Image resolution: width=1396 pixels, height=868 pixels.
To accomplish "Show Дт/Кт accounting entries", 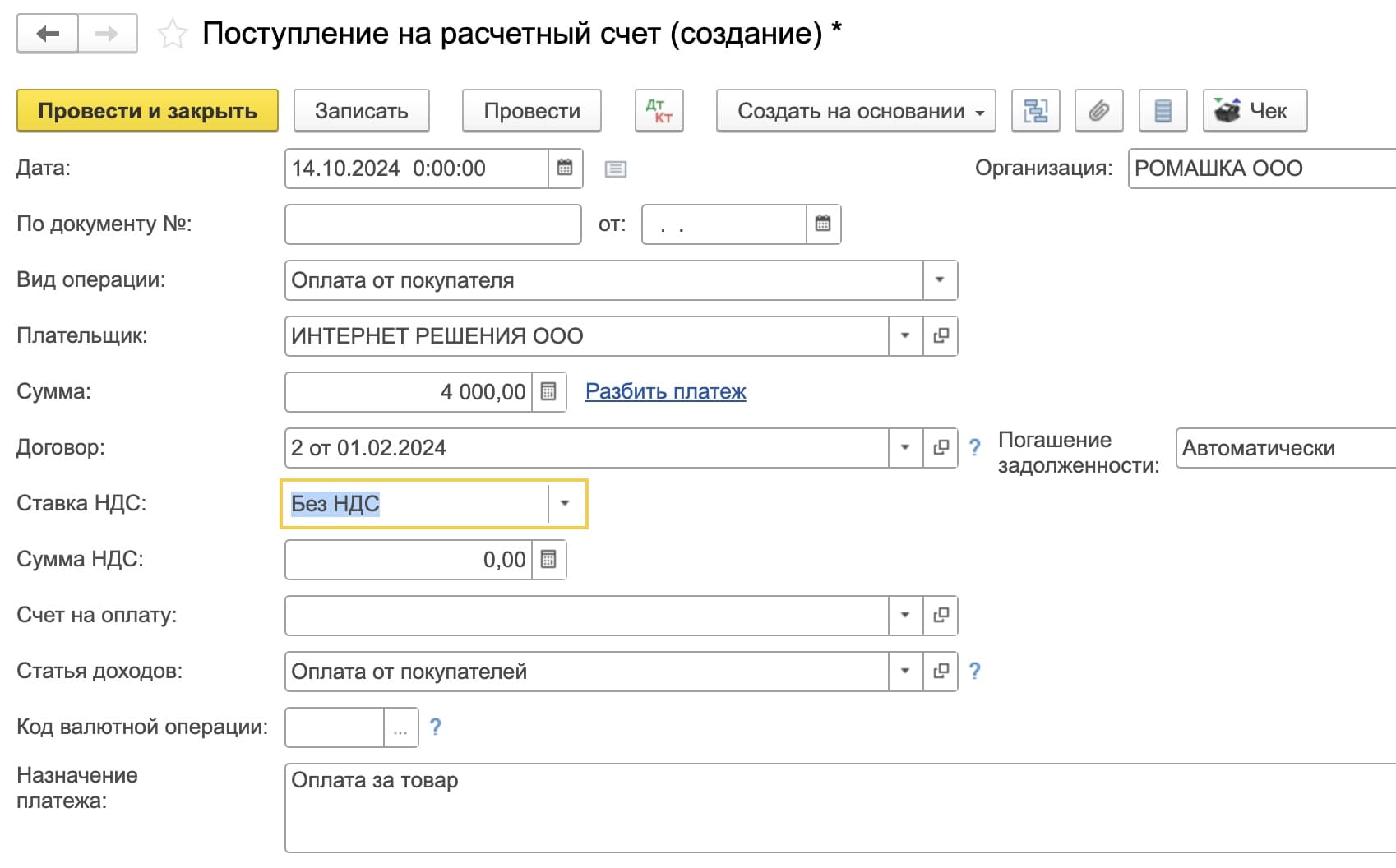I will (659, 111).
